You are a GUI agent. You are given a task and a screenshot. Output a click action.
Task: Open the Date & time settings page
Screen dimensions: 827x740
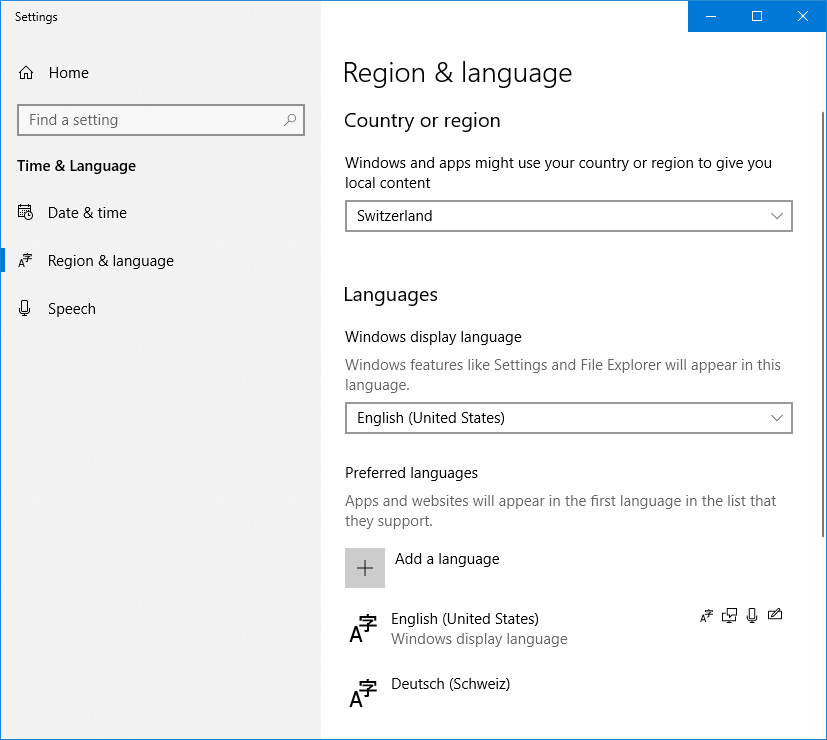pos(87,213)
